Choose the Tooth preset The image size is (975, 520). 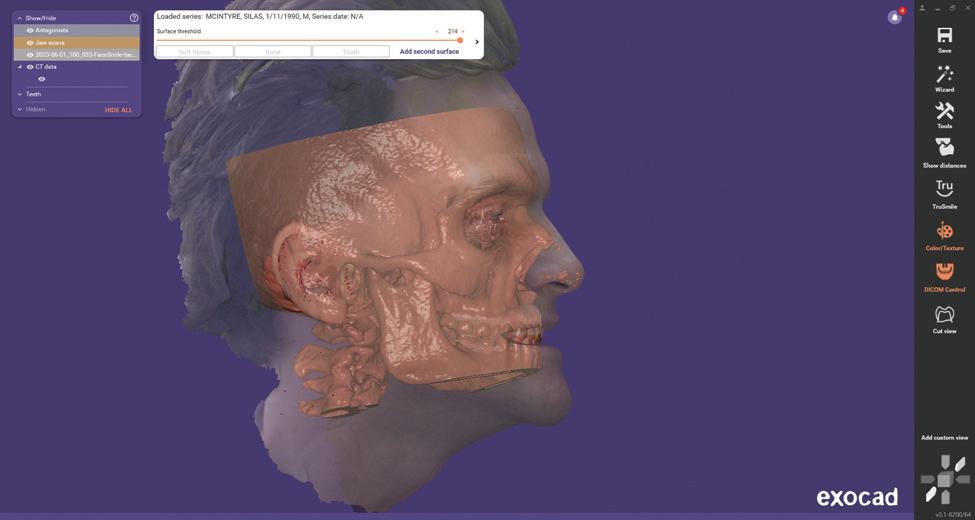[351, 52]
